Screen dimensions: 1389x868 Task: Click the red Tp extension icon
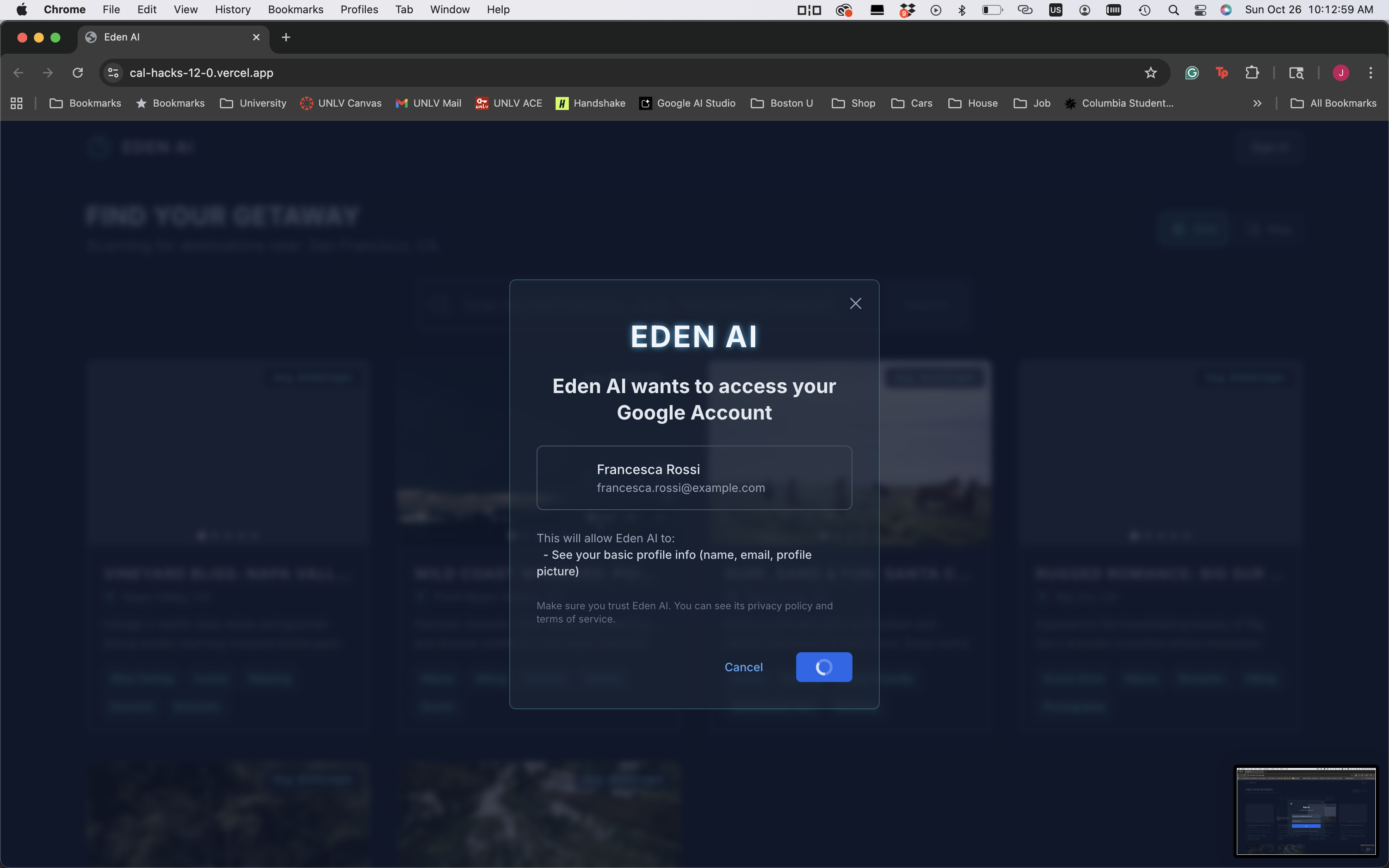click(1222, 73)
